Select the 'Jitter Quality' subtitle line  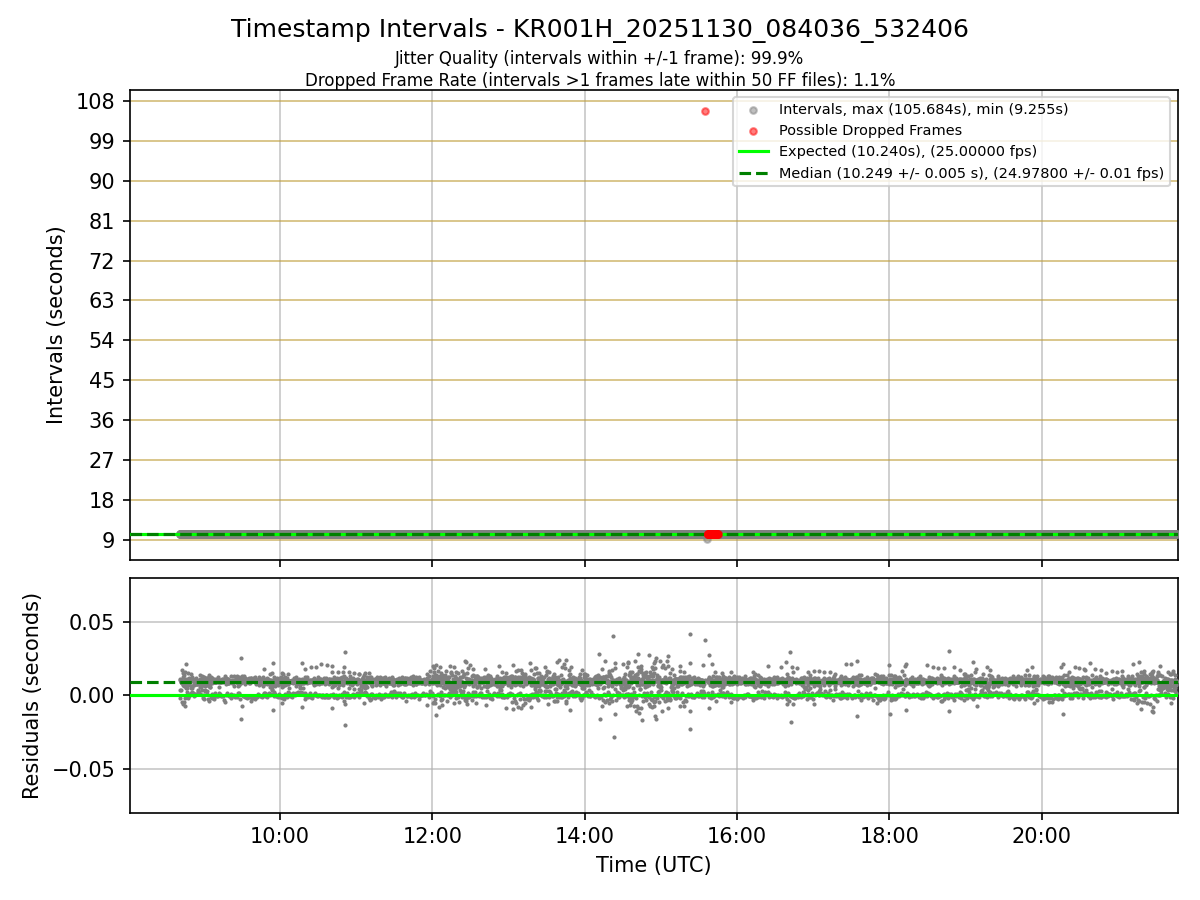click(x=599, y=58)
